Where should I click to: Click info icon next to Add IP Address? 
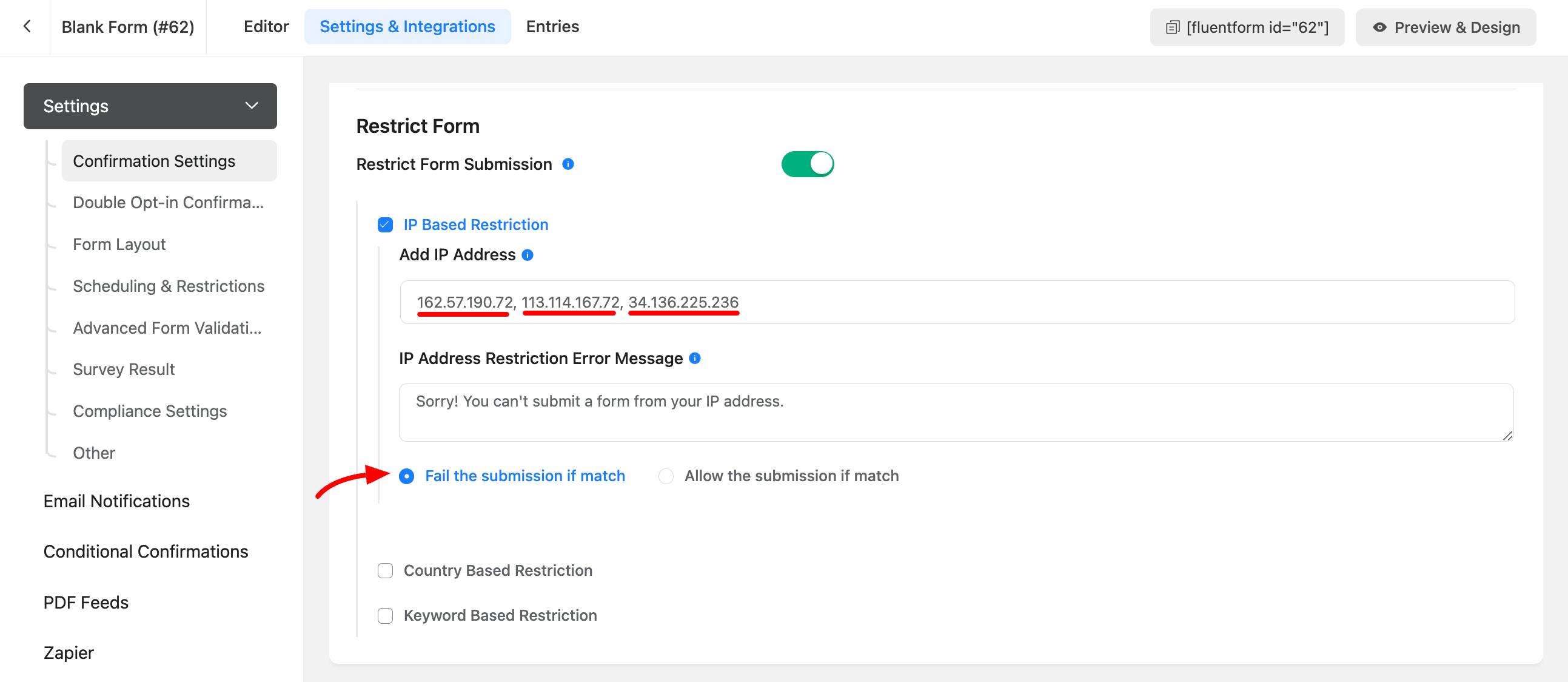click(x=527, y=255)
